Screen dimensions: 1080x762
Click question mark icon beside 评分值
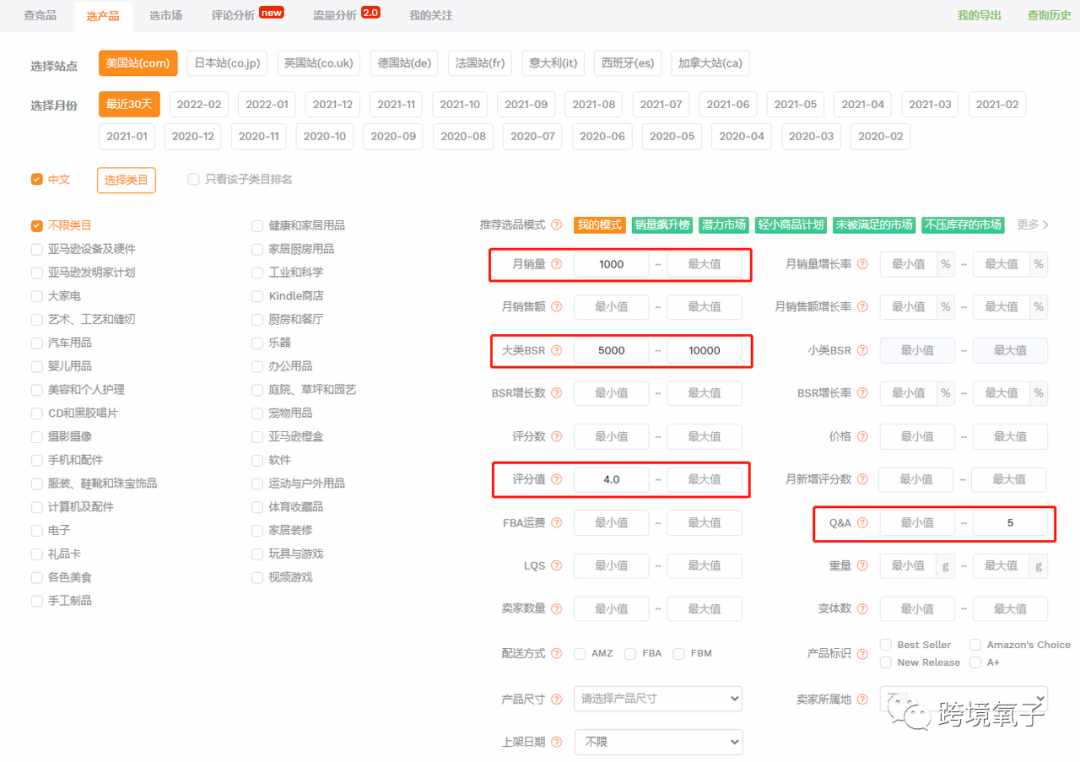(x=557, y=479)
